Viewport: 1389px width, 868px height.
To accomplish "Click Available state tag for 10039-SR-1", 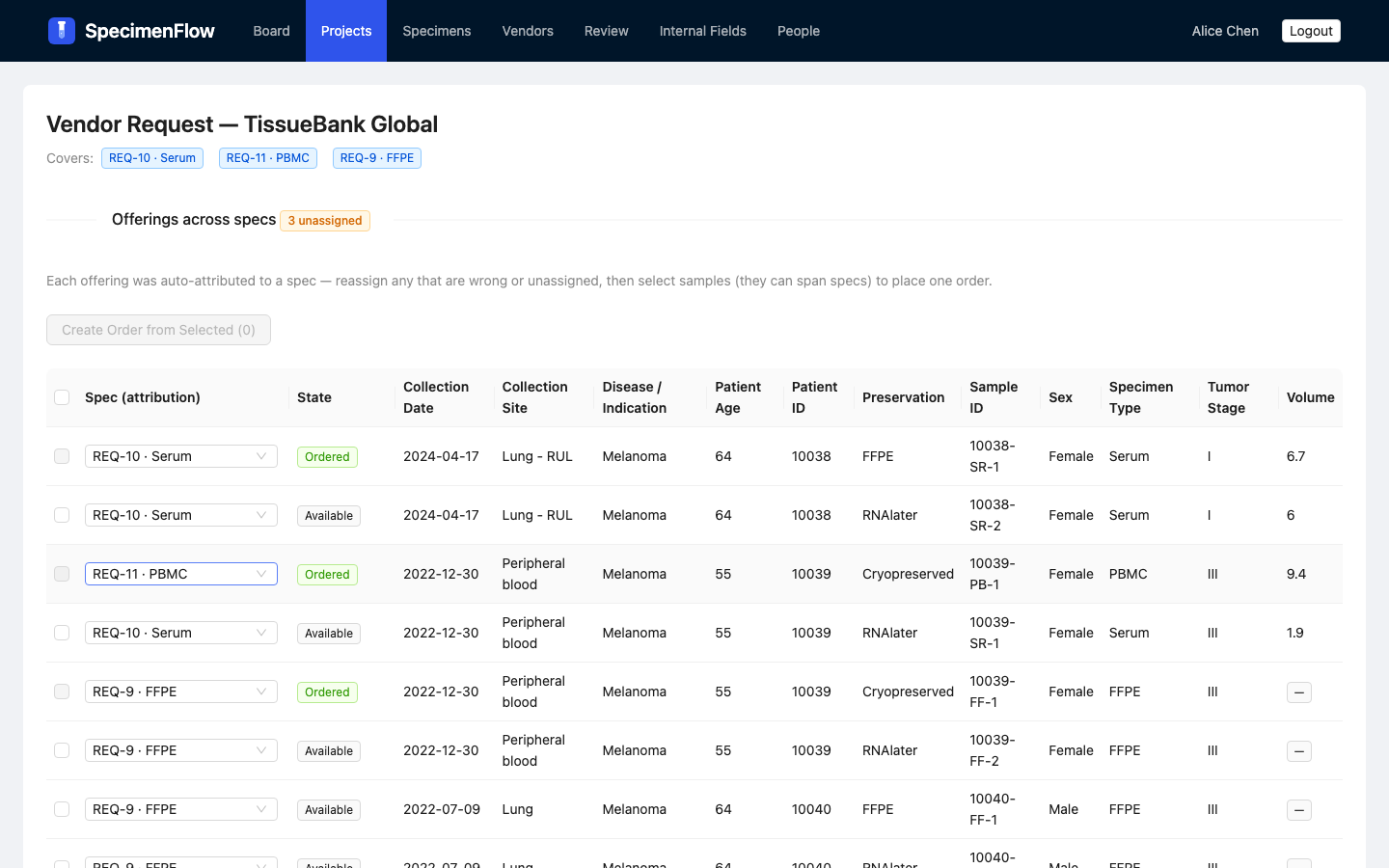I will click(329, 634).
